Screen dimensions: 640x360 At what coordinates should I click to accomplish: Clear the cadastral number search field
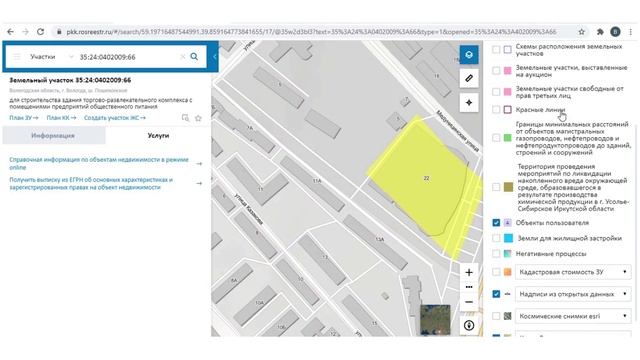pos(182,57)
